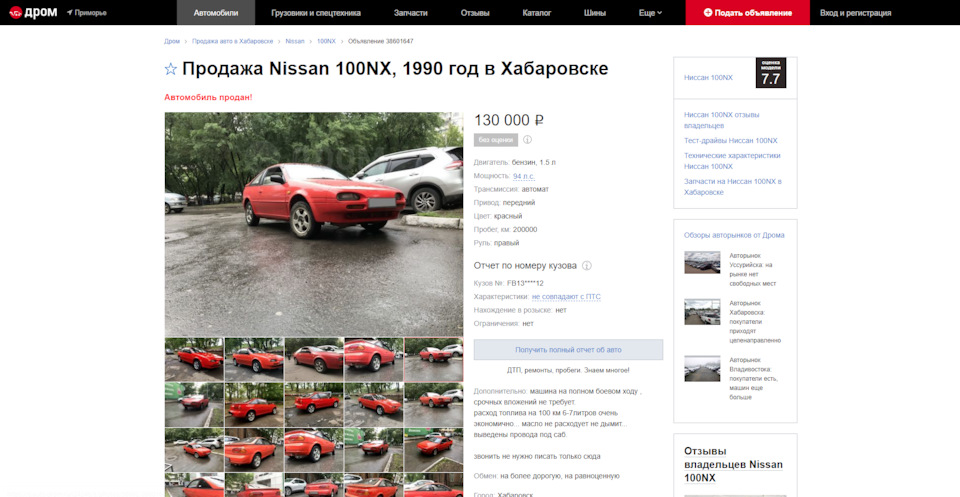The height and width of the screenshot is (497, 960).
Task: Select the 130 000 ₽ price text
Action: [x=509, y=121]
